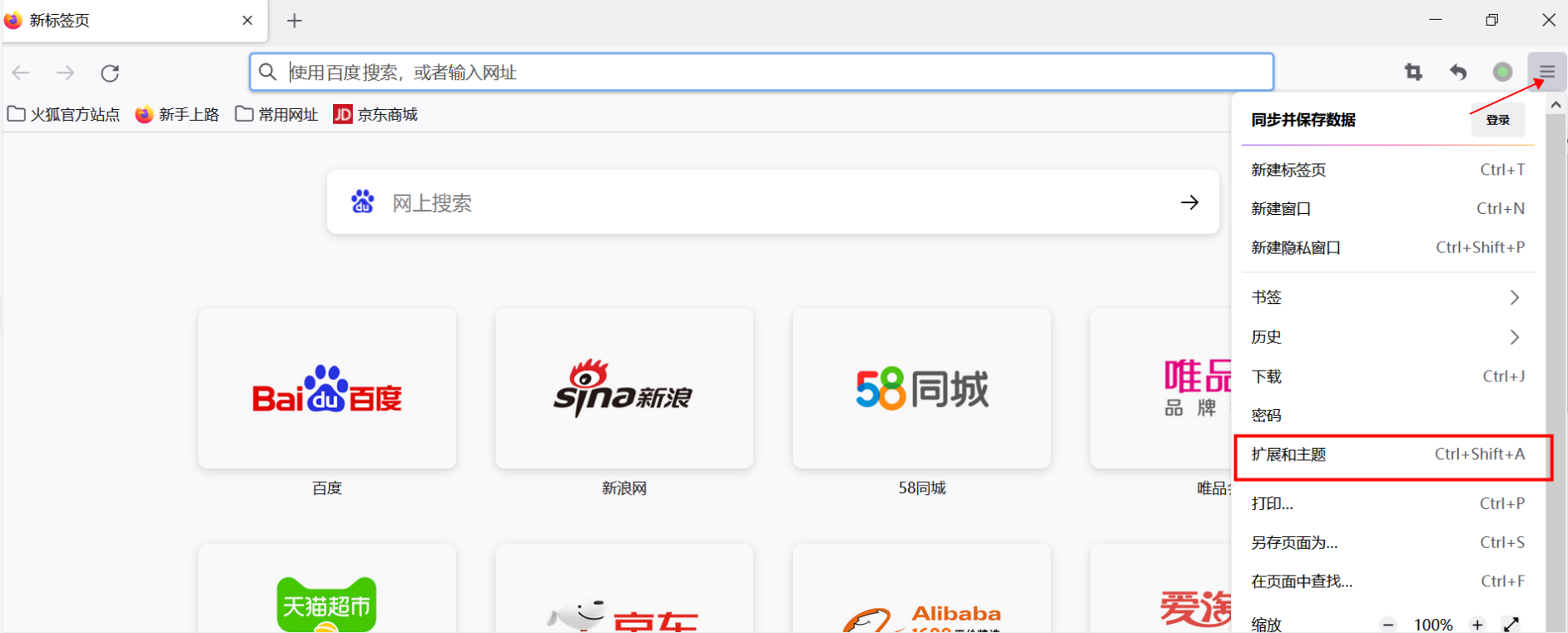Reset zoom by clicking 100%

coord(1433,624)
